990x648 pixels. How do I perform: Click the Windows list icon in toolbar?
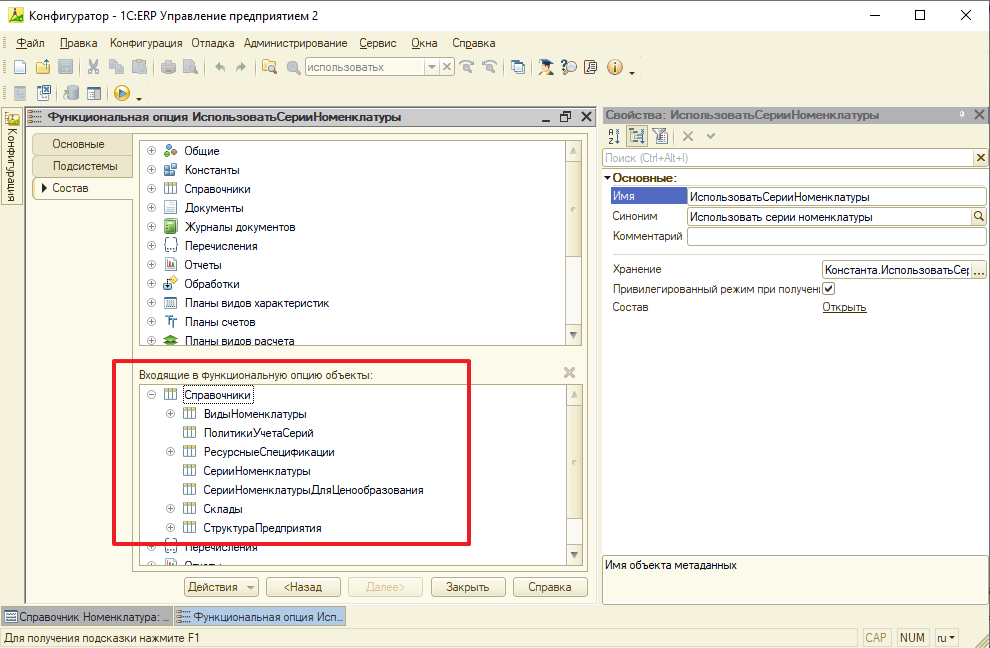(x=518, y=67)
